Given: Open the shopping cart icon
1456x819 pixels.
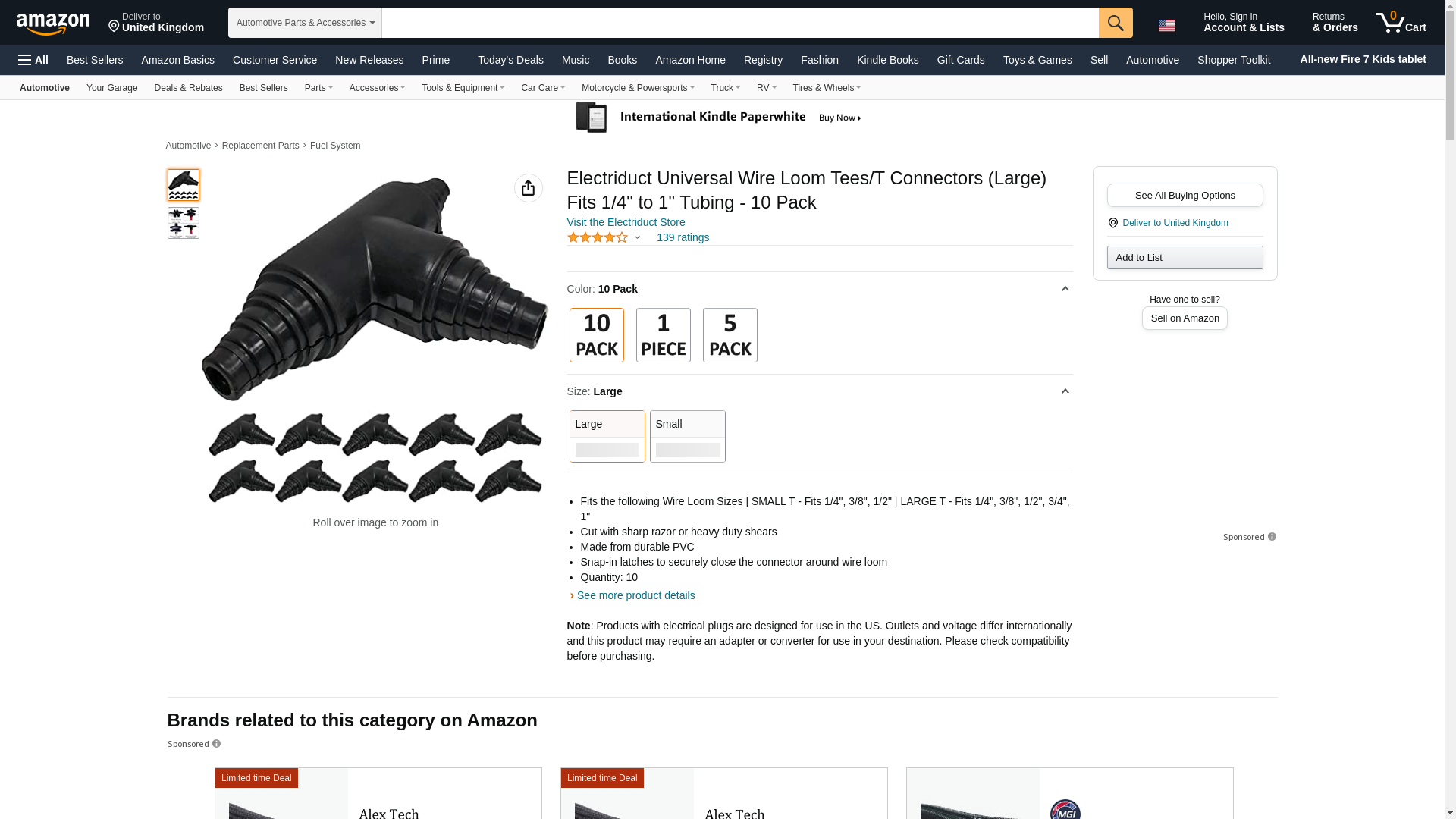Looking at the screenshot, I should pyautogui.click(x=1401, y=23).
